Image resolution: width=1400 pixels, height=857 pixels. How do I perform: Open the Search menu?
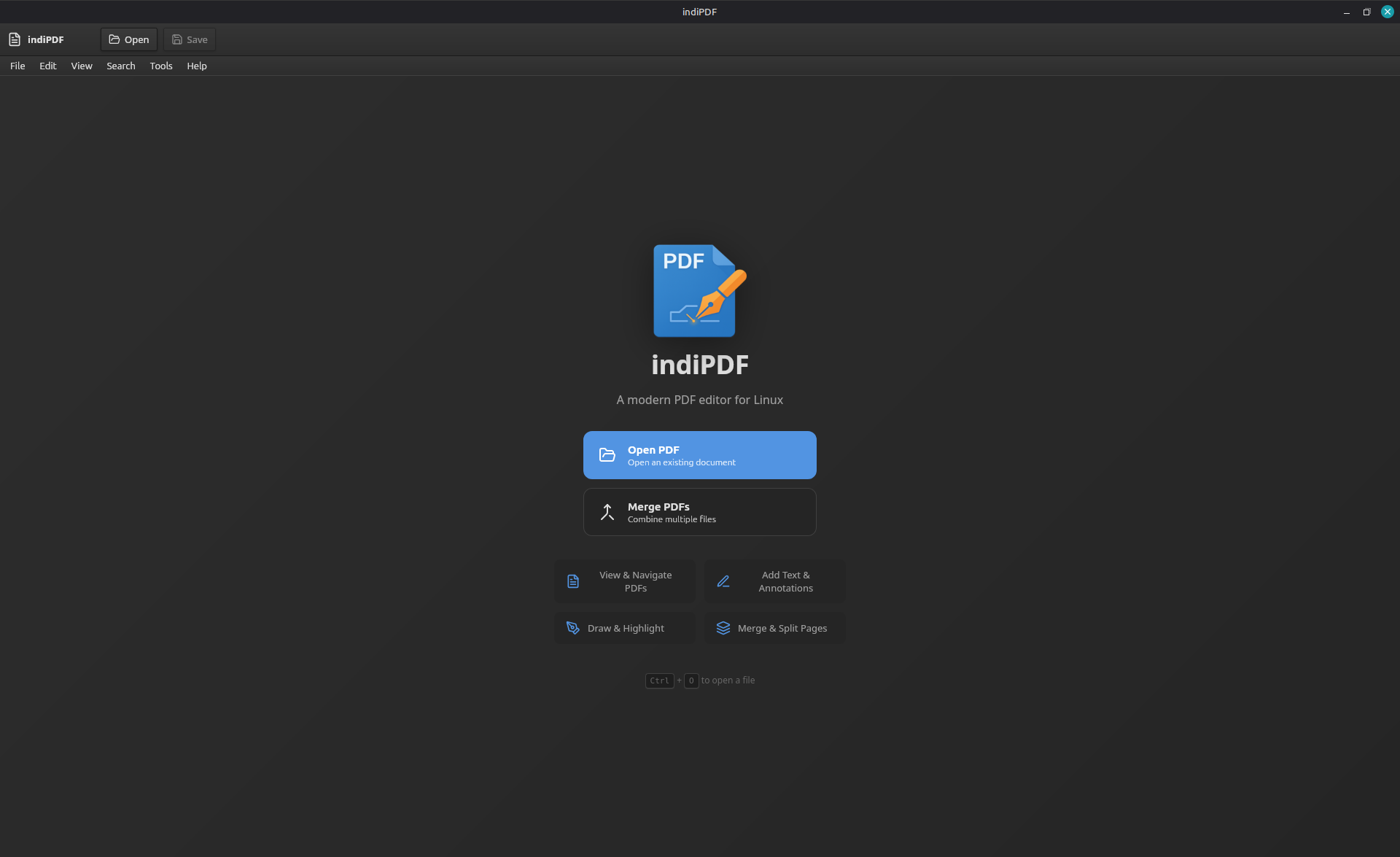[120, 66]
